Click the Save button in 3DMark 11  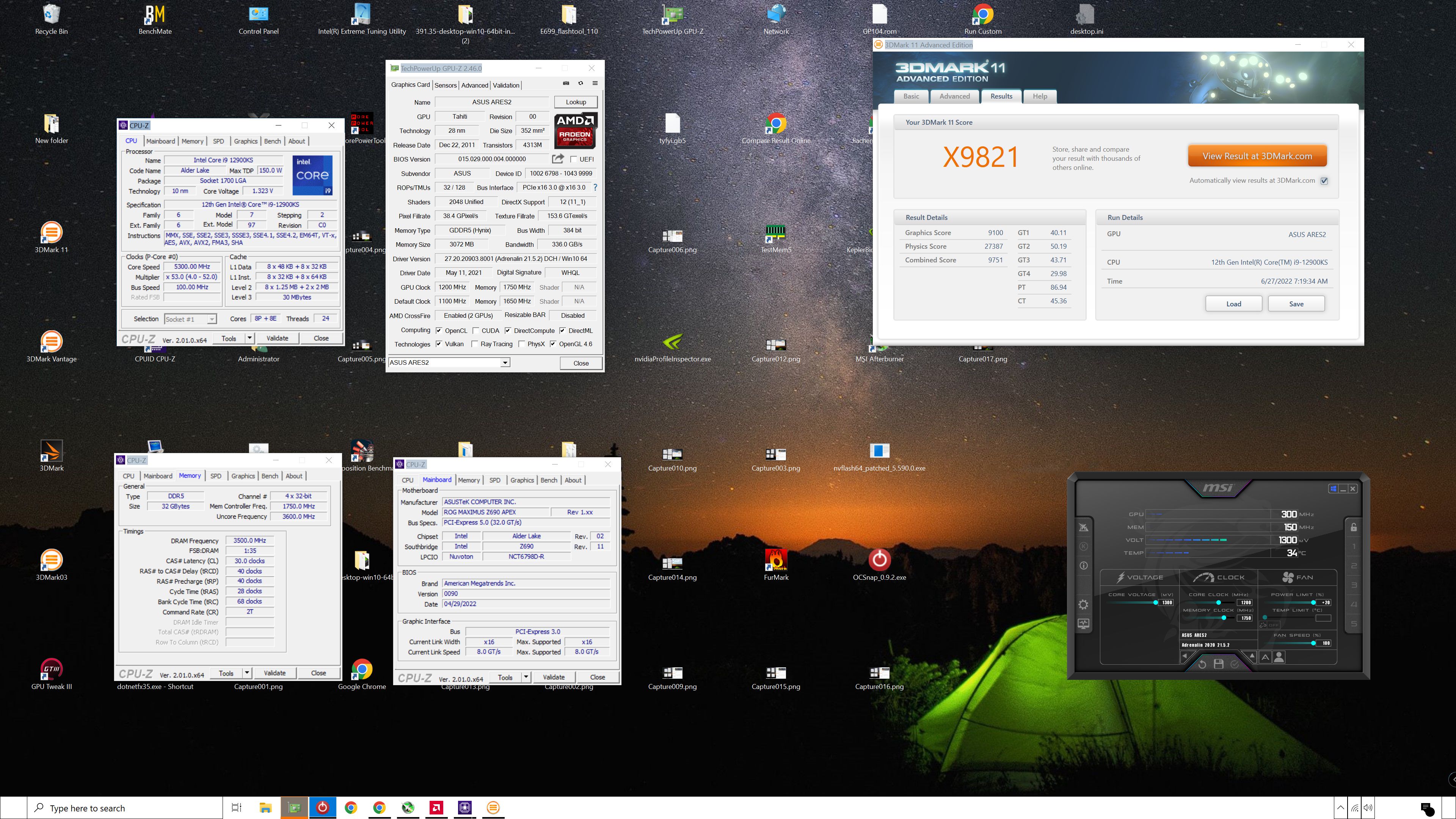[x=1297, y=304]
